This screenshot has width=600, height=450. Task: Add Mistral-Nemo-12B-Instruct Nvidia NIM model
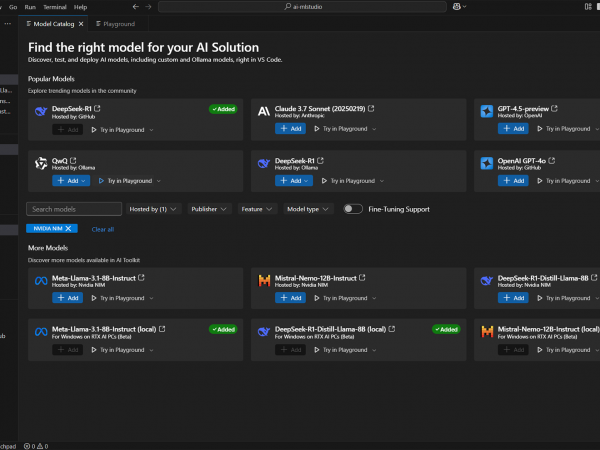coord(290,298)
